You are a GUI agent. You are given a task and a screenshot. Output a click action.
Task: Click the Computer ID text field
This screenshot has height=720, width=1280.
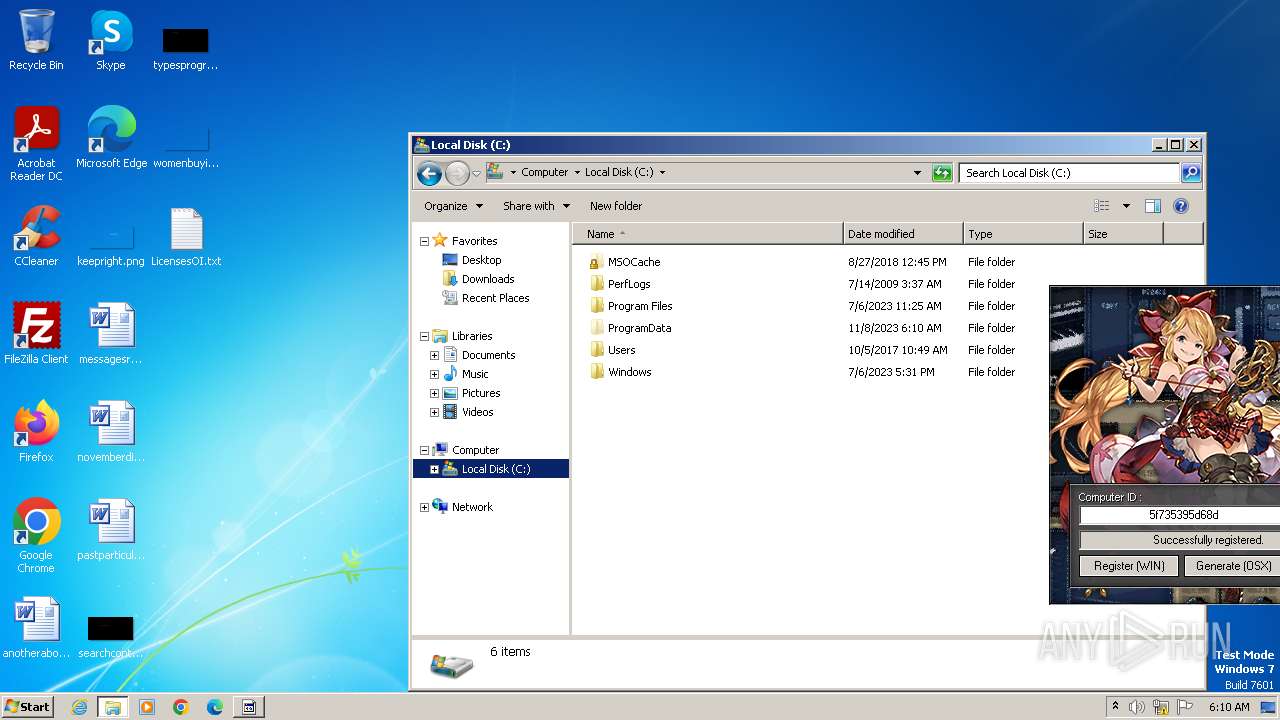tap(1180, 515)
